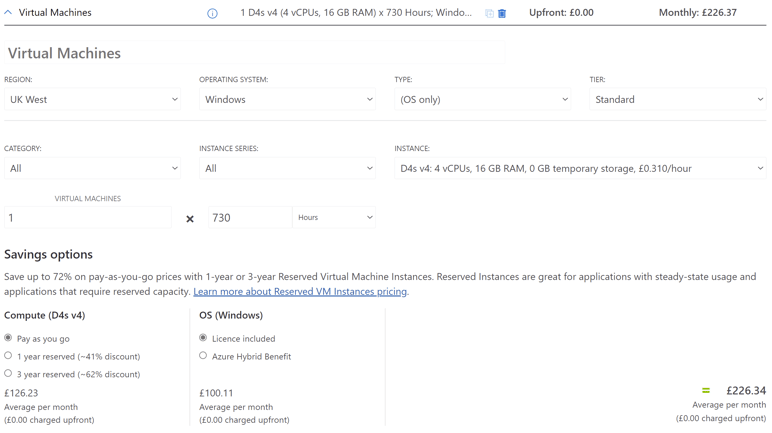
Task: Choose 3 year reserved compute option
Action: 8,374
